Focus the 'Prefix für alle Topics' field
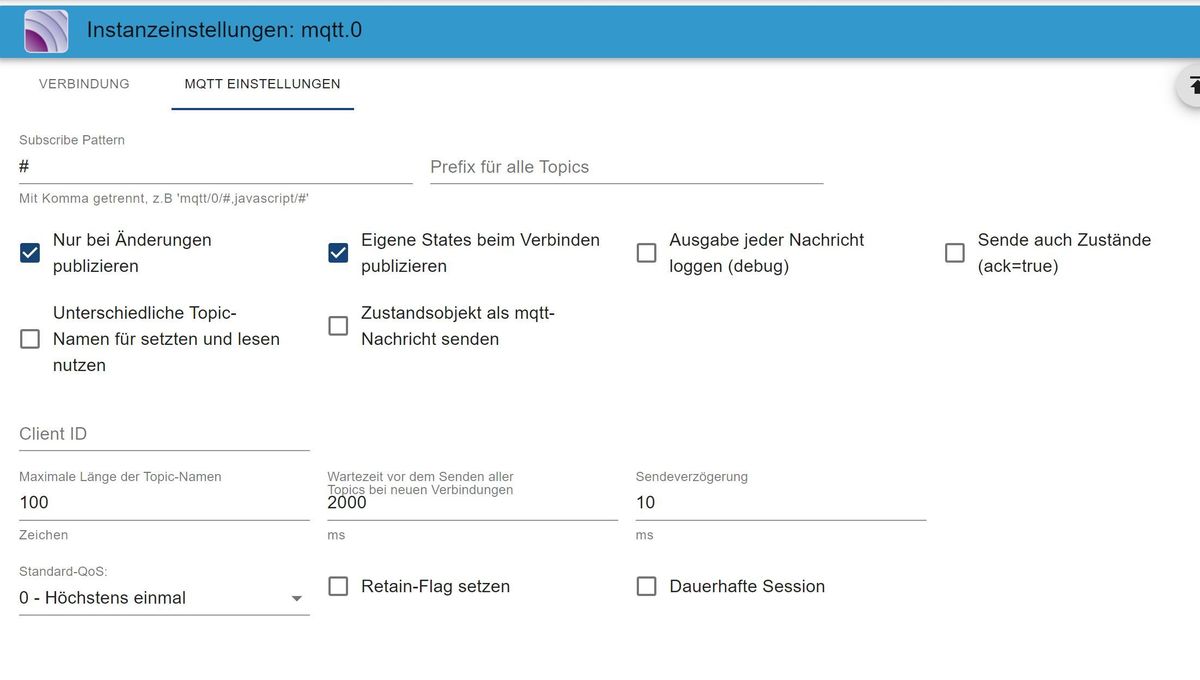Screen dimensions: 1200x680 coord(626,167)
